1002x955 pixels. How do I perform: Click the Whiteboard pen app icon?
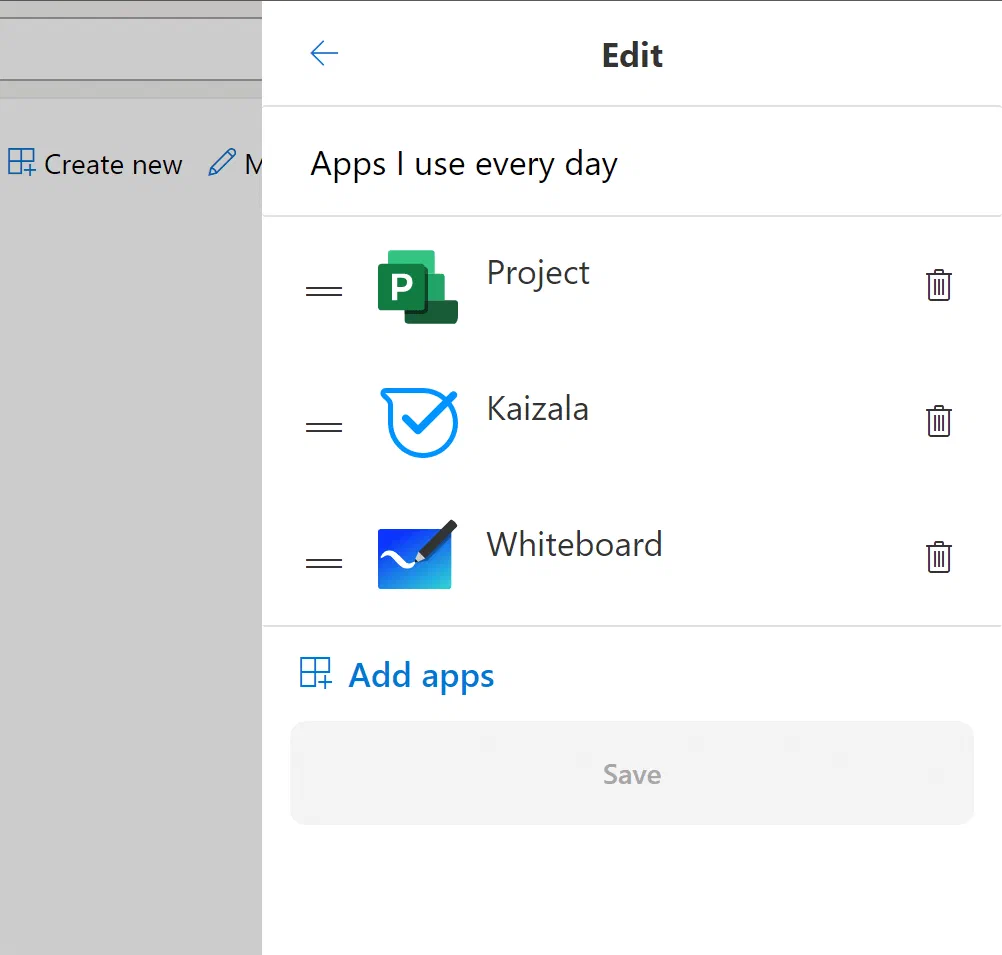tap(417, 555)
